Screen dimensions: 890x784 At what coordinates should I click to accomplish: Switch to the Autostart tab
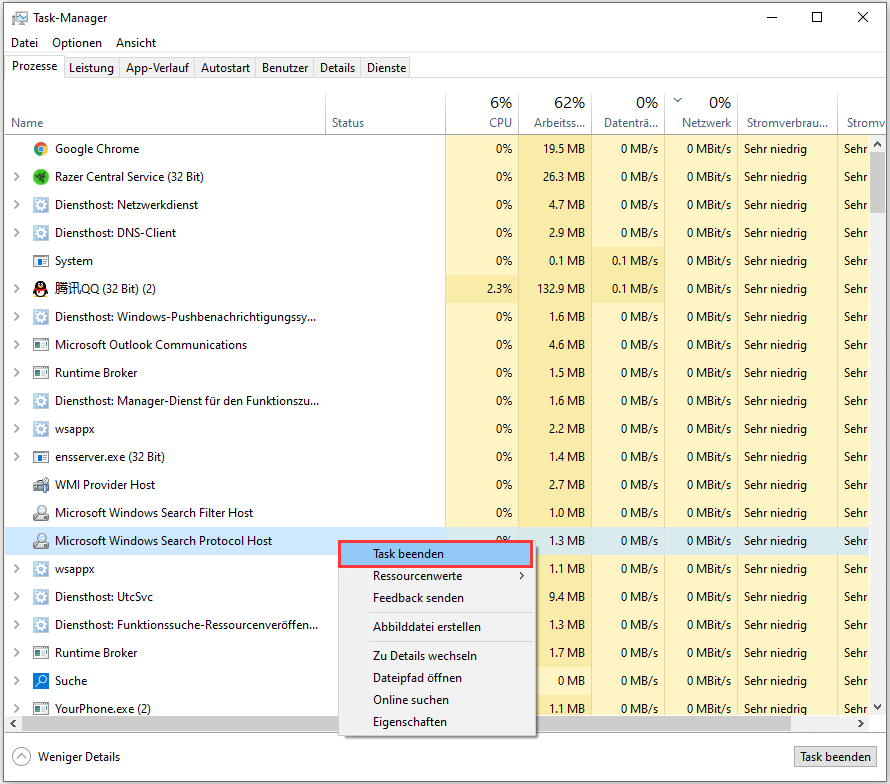pos(225,68)
